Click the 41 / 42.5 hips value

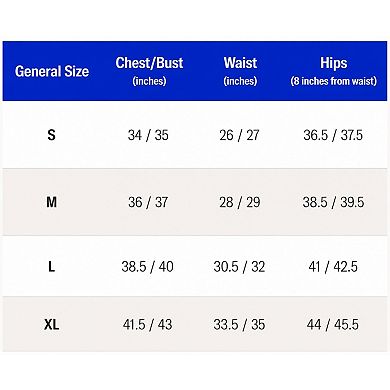coord(333,267)
